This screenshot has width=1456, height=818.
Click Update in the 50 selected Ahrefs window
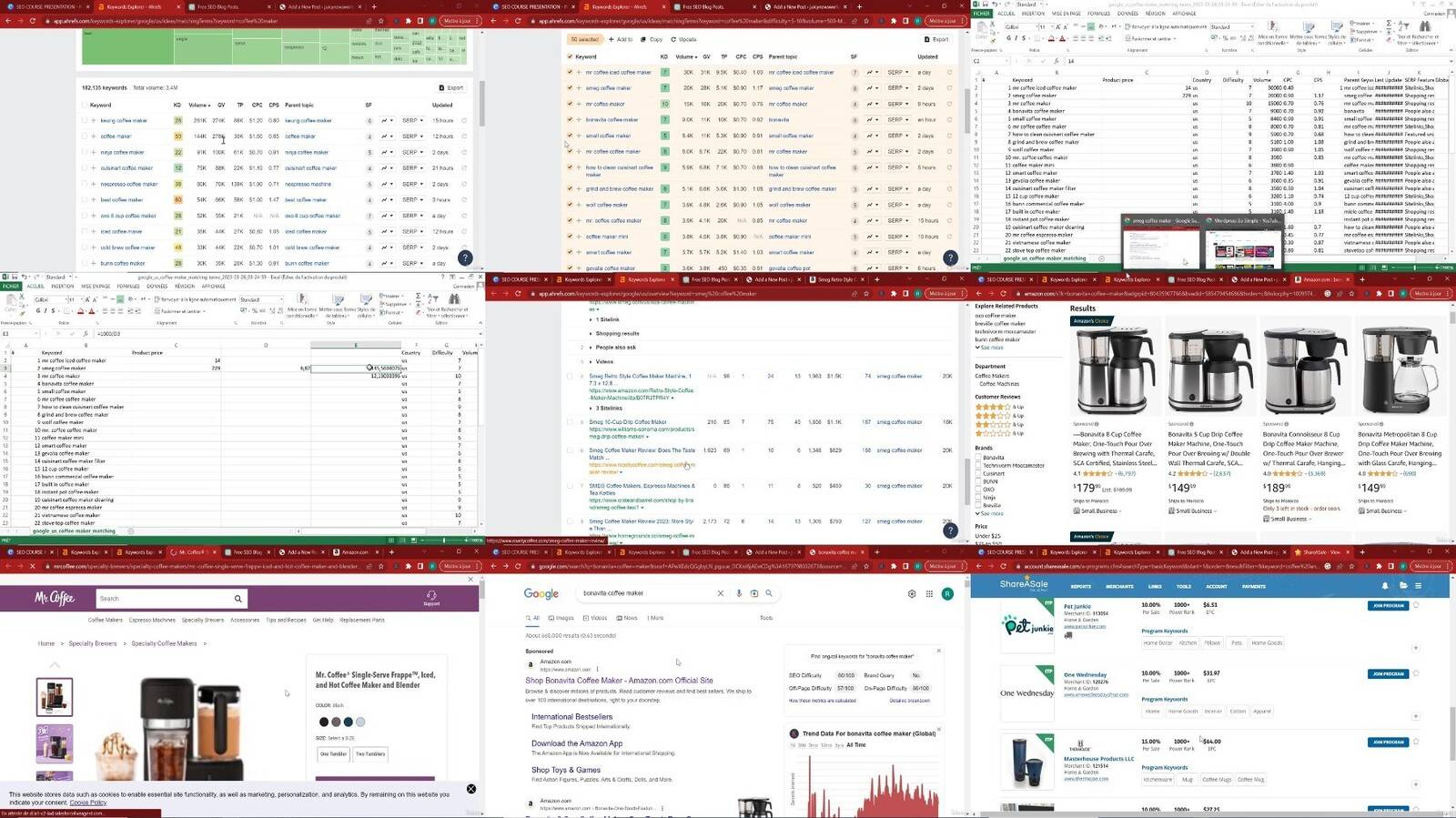[684, 39]
